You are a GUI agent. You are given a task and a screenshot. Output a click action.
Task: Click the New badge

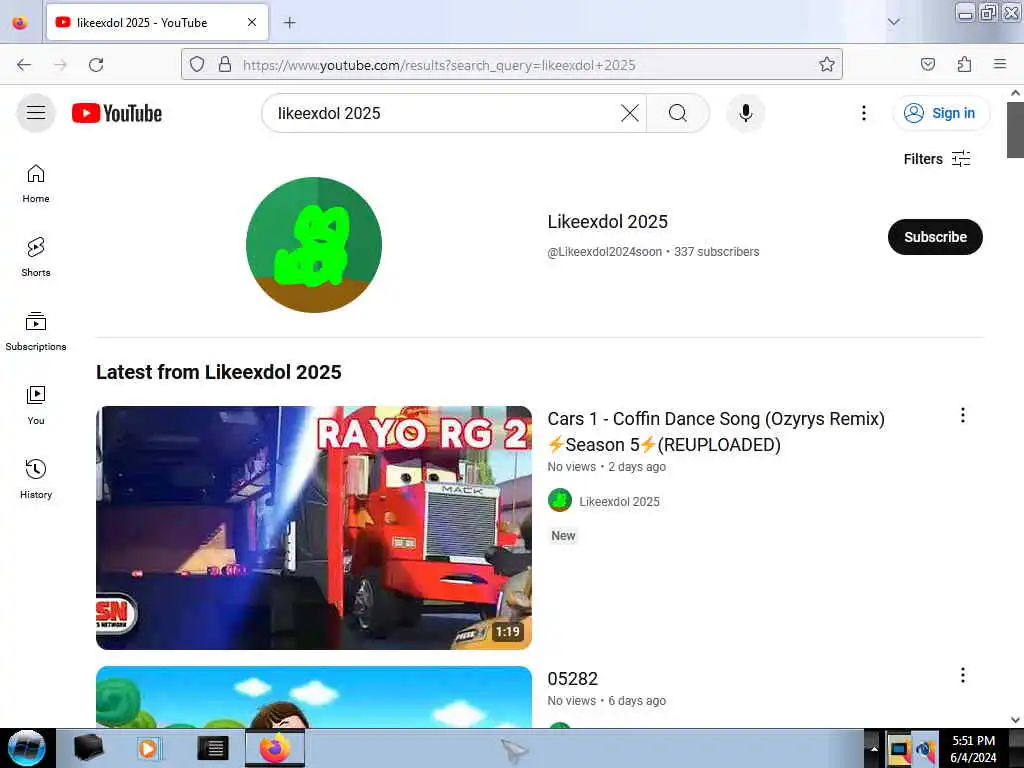563,536
